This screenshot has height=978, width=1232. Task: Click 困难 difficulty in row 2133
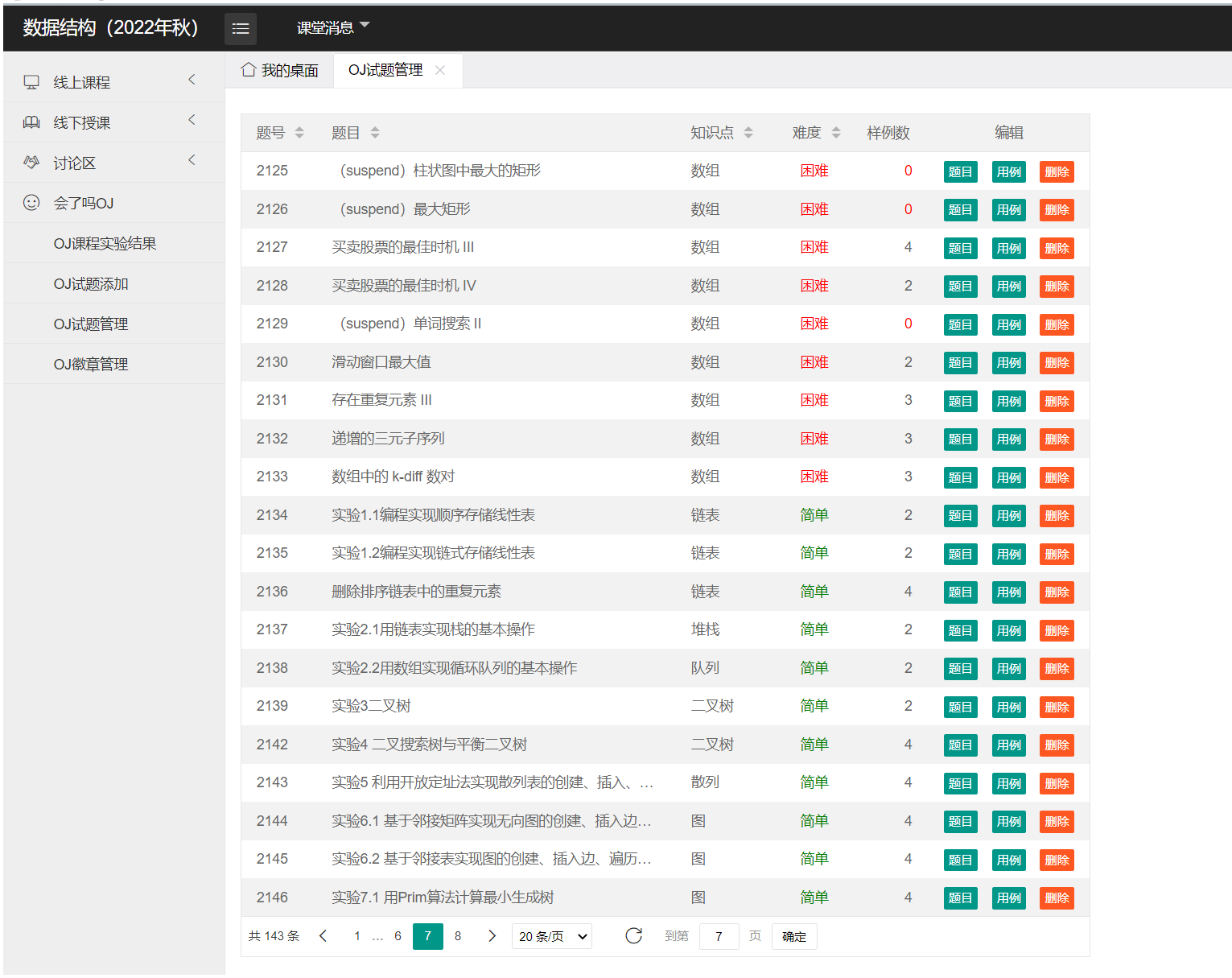[814, 477]
